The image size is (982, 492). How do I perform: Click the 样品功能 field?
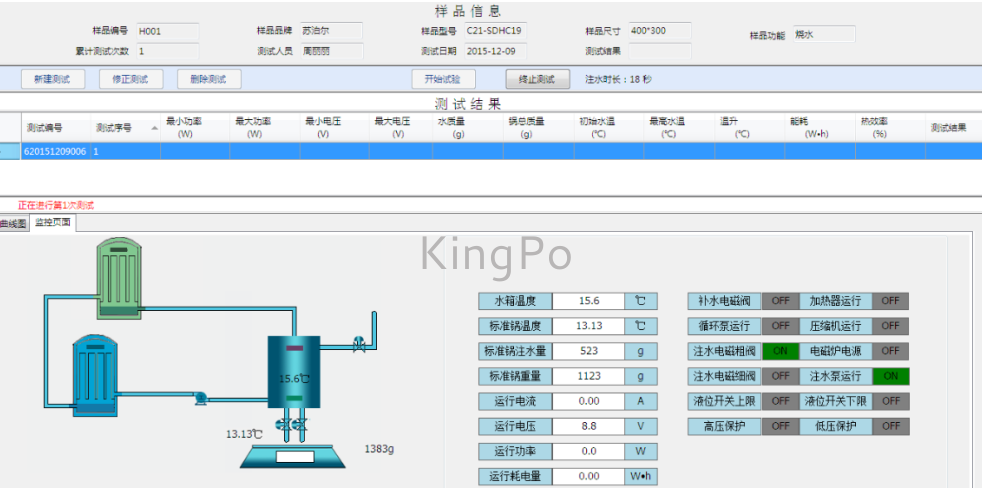click(x=824, y=34)
